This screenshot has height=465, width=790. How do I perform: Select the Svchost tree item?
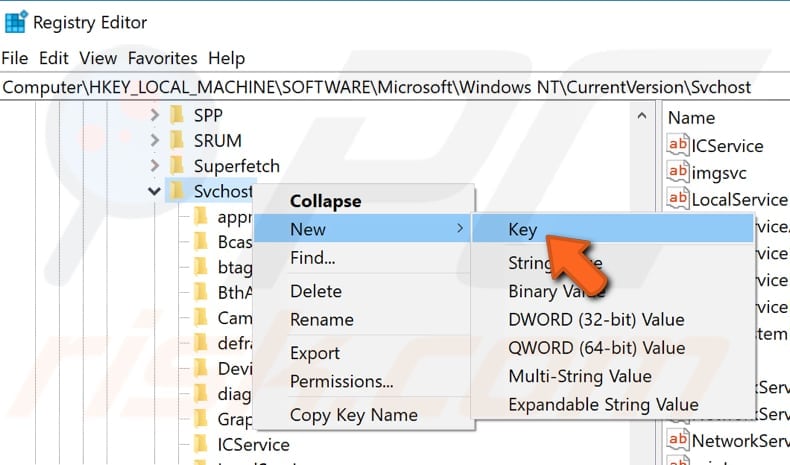223,191
